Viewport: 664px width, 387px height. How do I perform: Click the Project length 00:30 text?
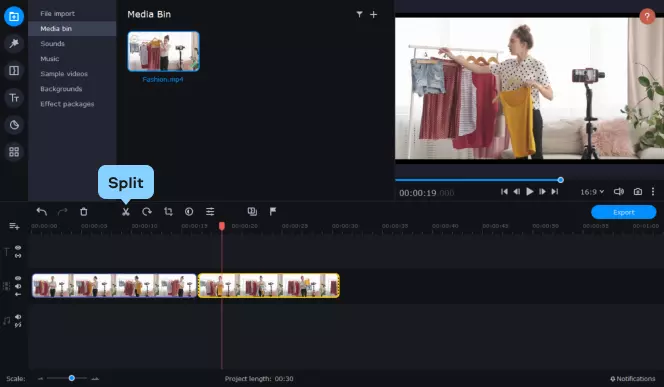click(259, 379)
